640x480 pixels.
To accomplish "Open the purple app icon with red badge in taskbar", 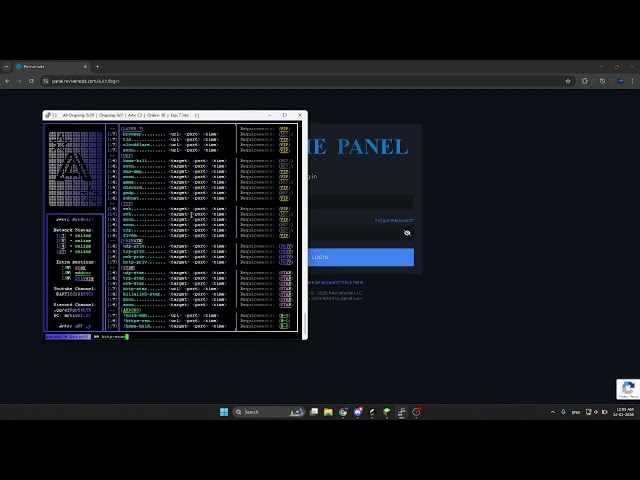I will pos(358,412).
